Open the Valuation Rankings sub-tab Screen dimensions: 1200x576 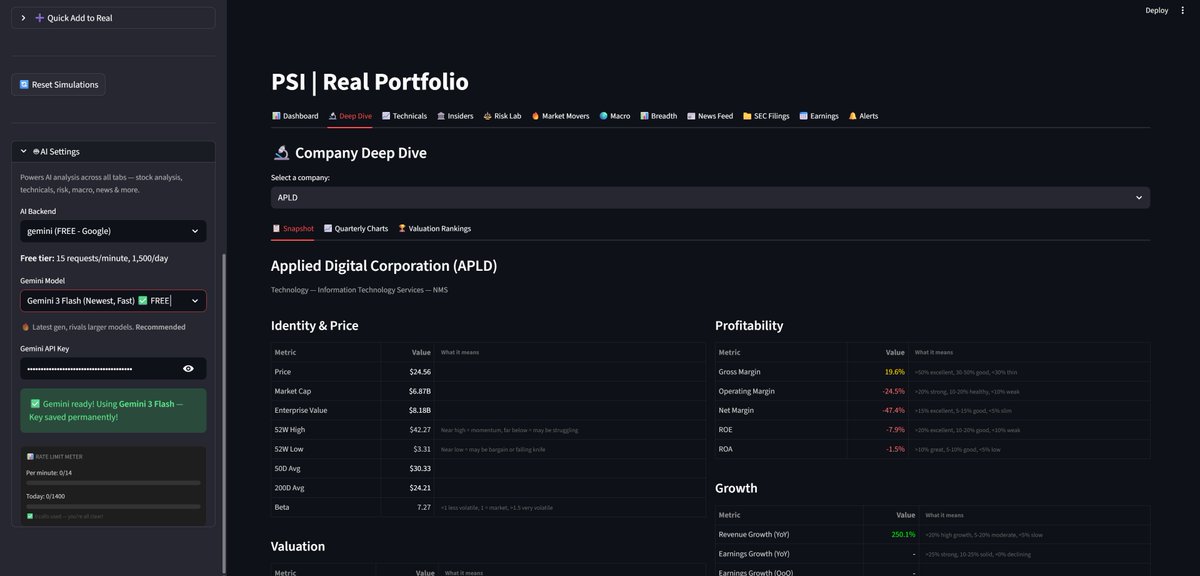[x=435, y=229]
